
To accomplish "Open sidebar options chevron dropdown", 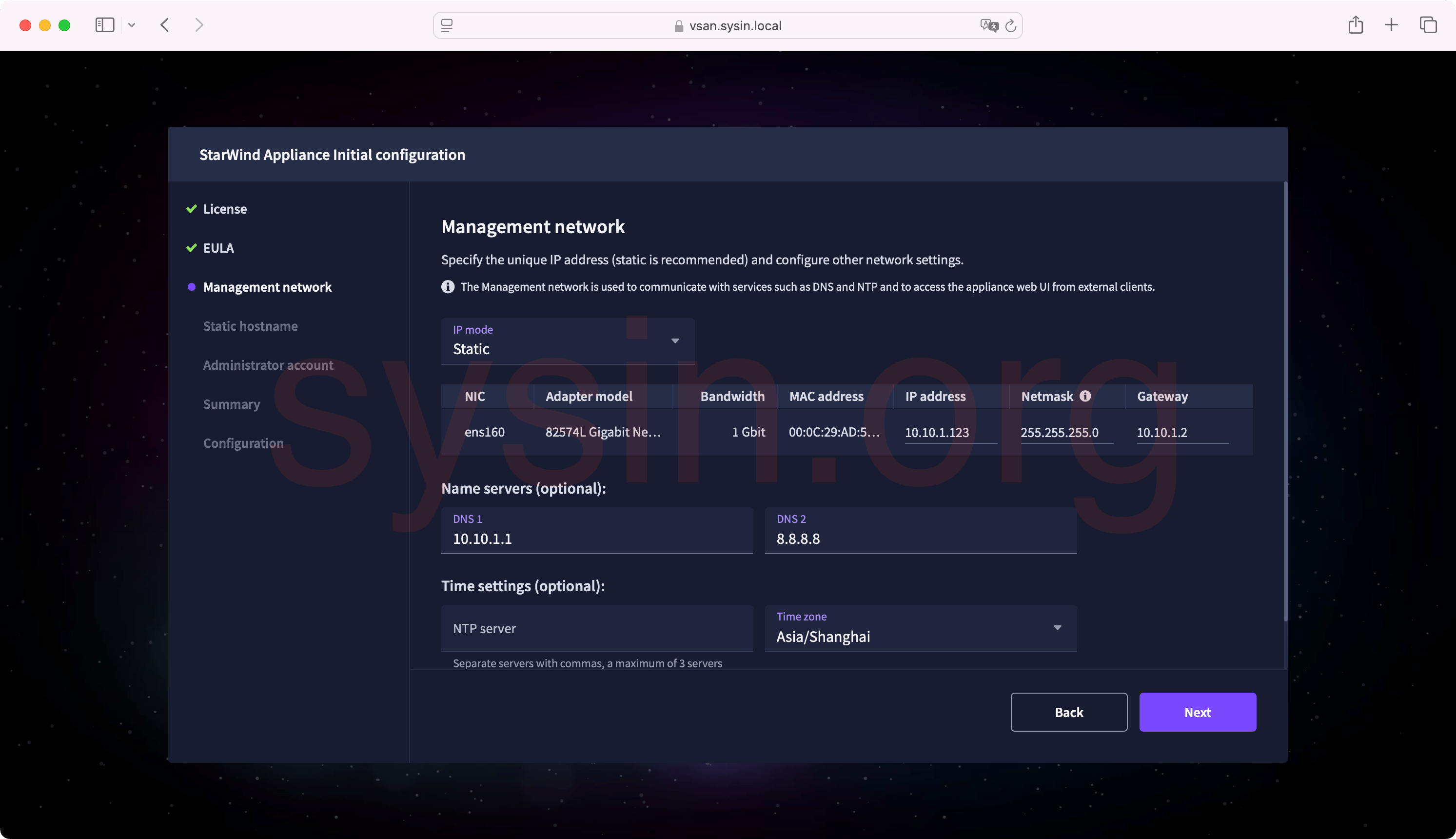I will pos(132,25).
